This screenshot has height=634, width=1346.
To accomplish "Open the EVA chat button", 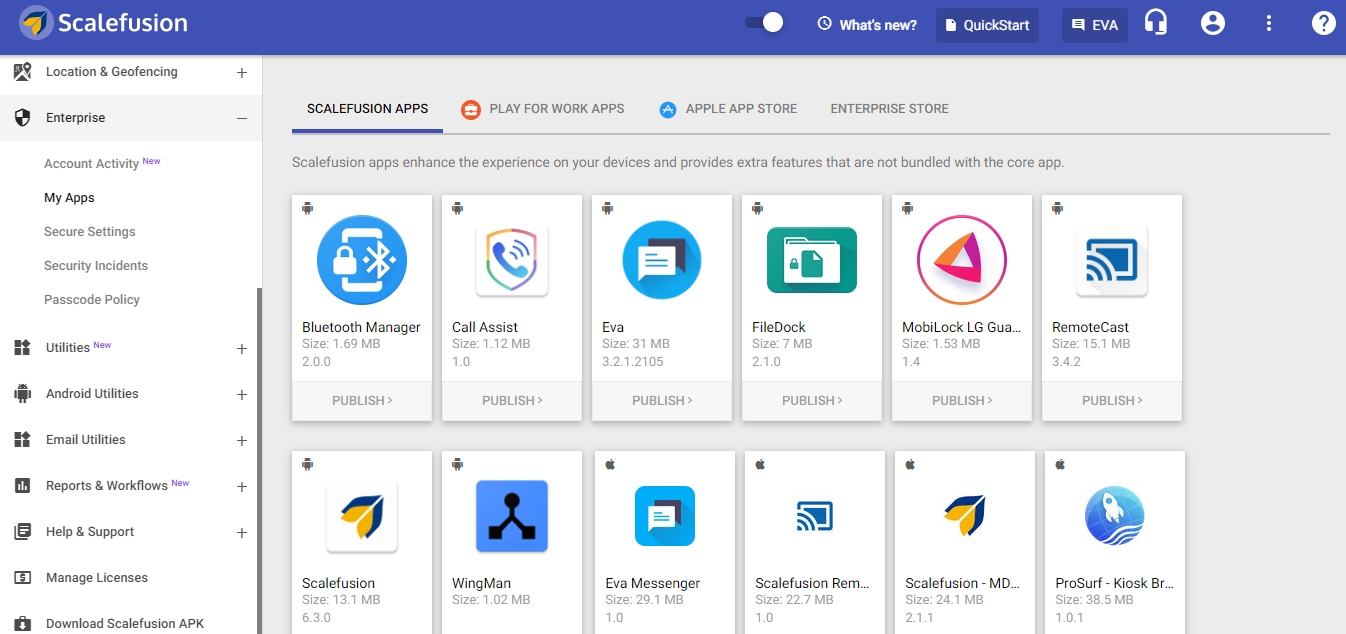I will [x=1095, y=25].
